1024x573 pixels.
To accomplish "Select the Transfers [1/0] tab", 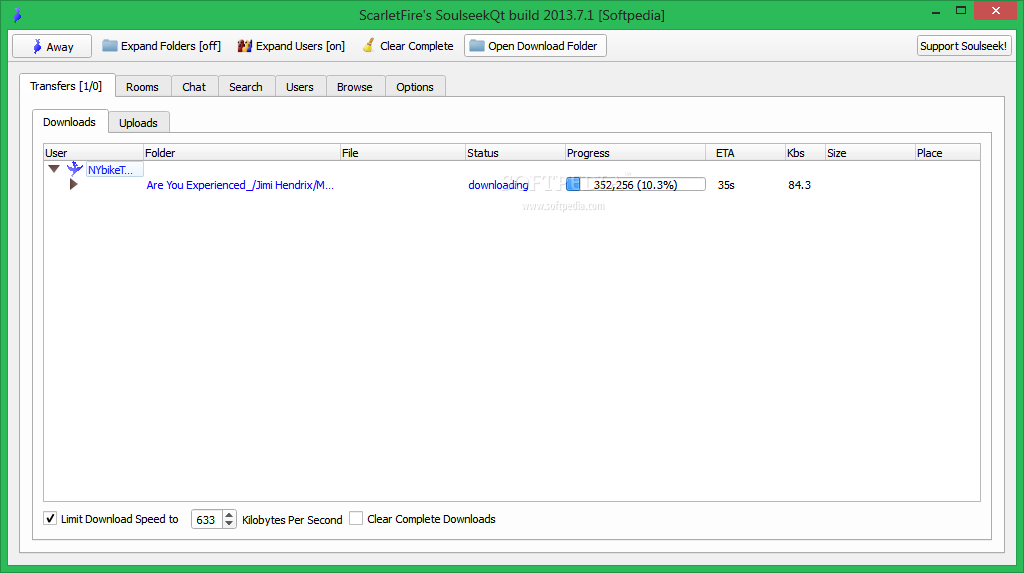I will point(67,86).
